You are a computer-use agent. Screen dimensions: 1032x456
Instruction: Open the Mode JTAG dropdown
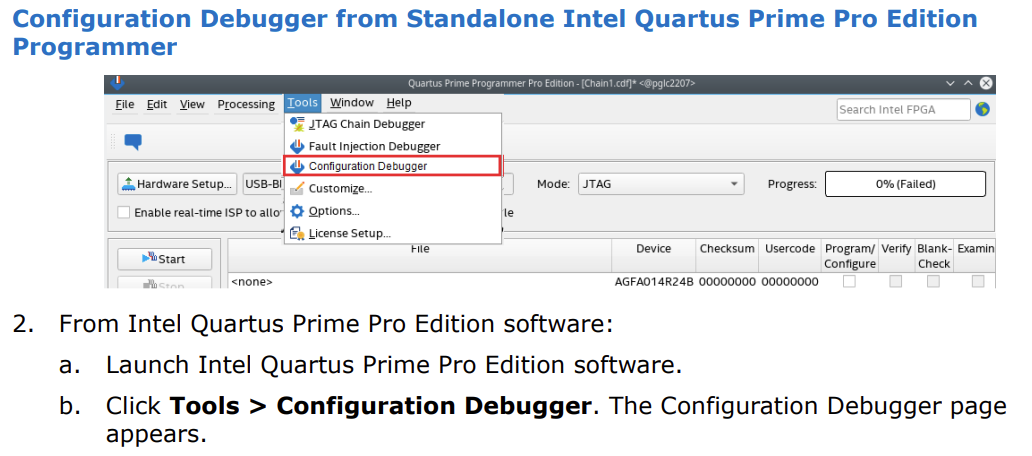click(661, 184)
